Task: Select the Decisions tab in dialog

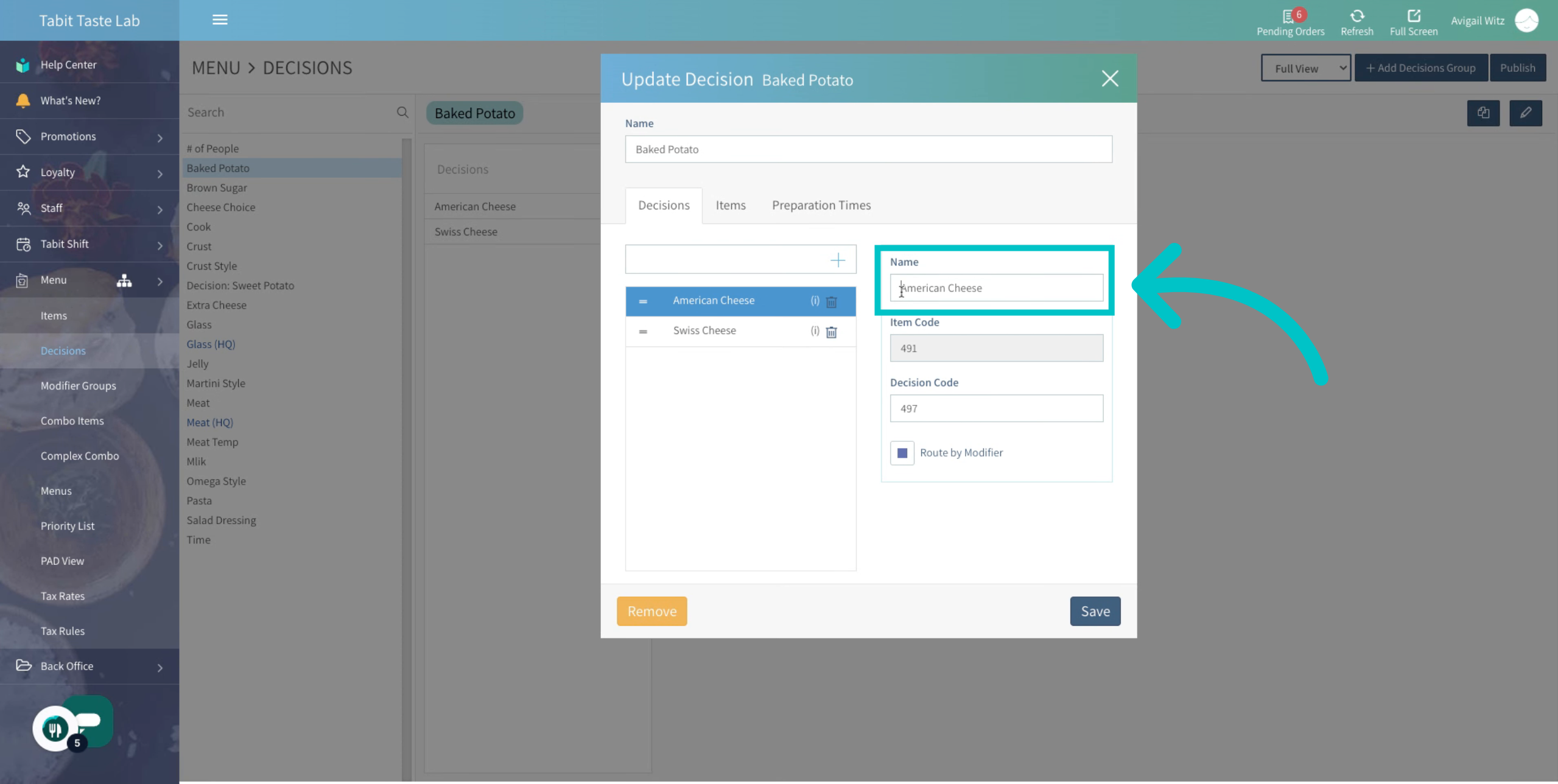Action: pyautogui.click(x=663, y=206)
